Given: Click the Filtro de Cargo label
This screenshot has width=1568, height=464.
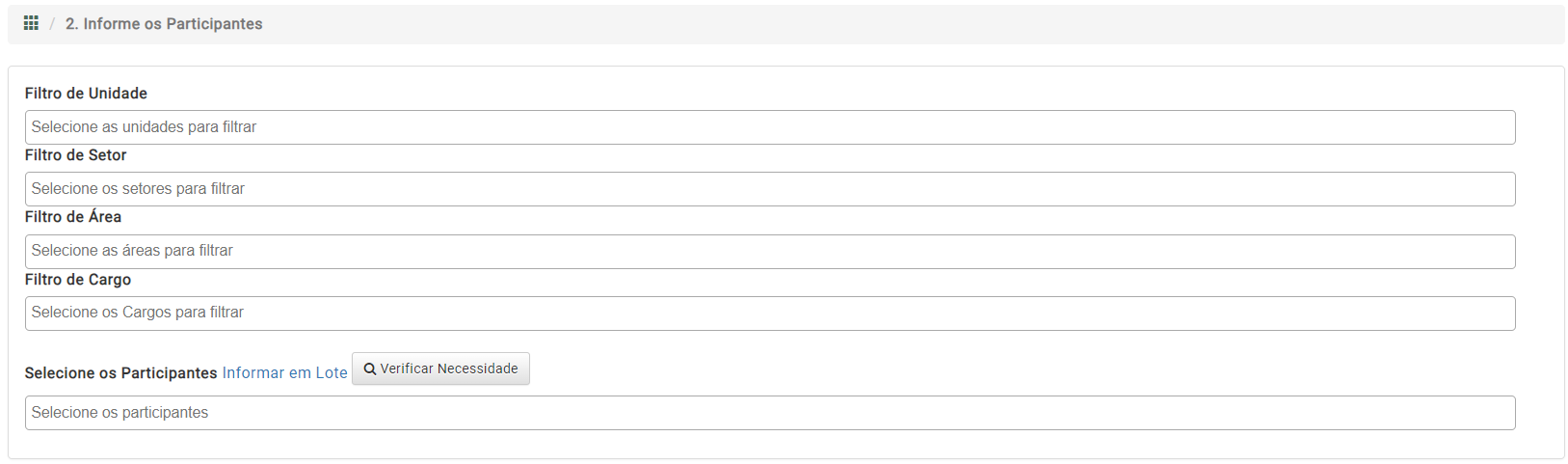Looking at the screenshot, I should pyautogui.click(x=78, y=280).
